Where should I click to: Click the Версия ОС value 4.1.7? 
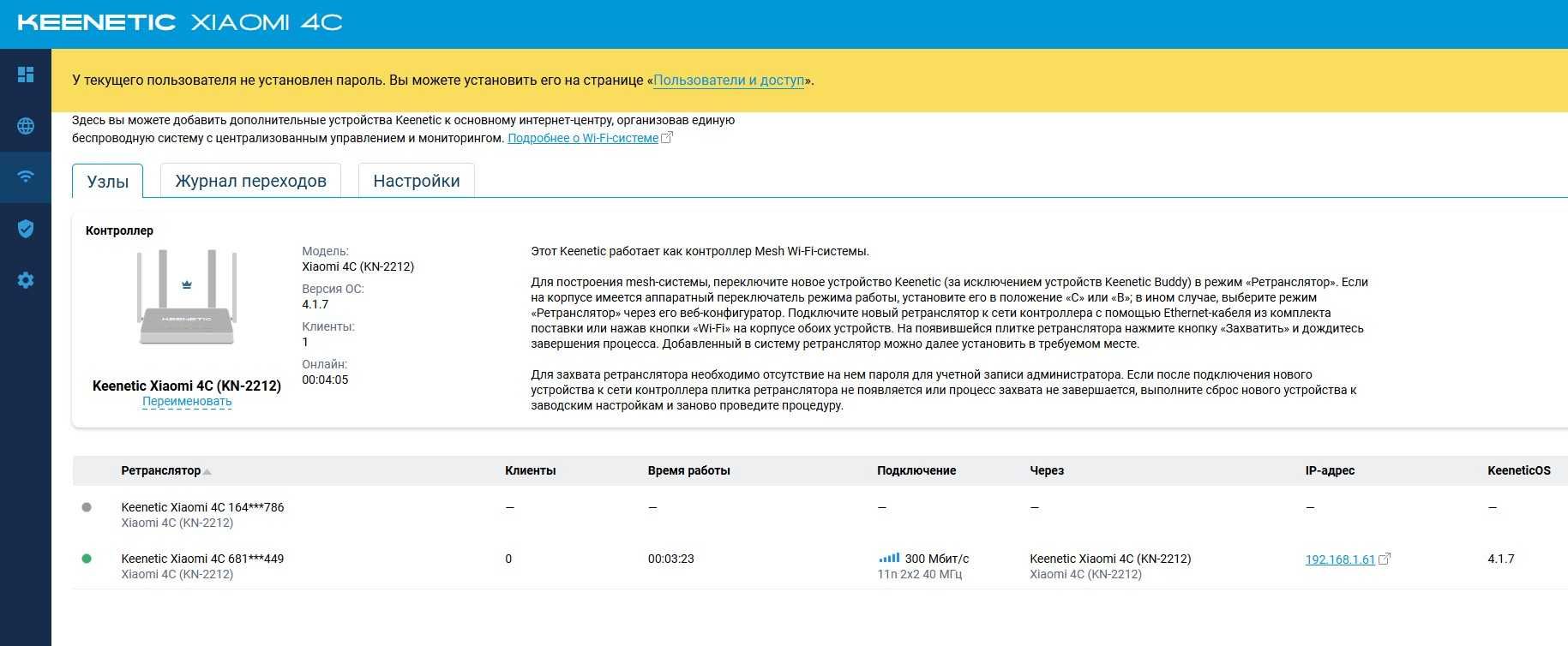coord(315,304)
